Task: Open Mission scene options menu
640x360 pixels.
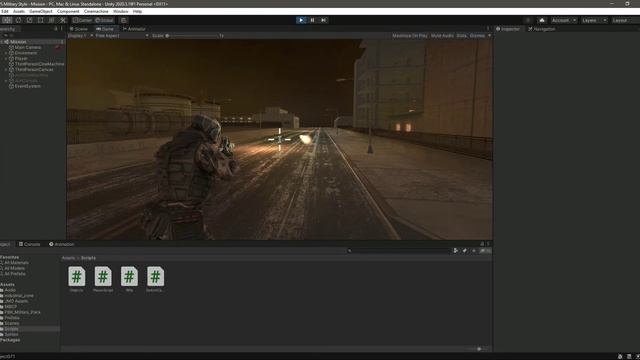Action: pyautogui.click(x=62, y=42)
